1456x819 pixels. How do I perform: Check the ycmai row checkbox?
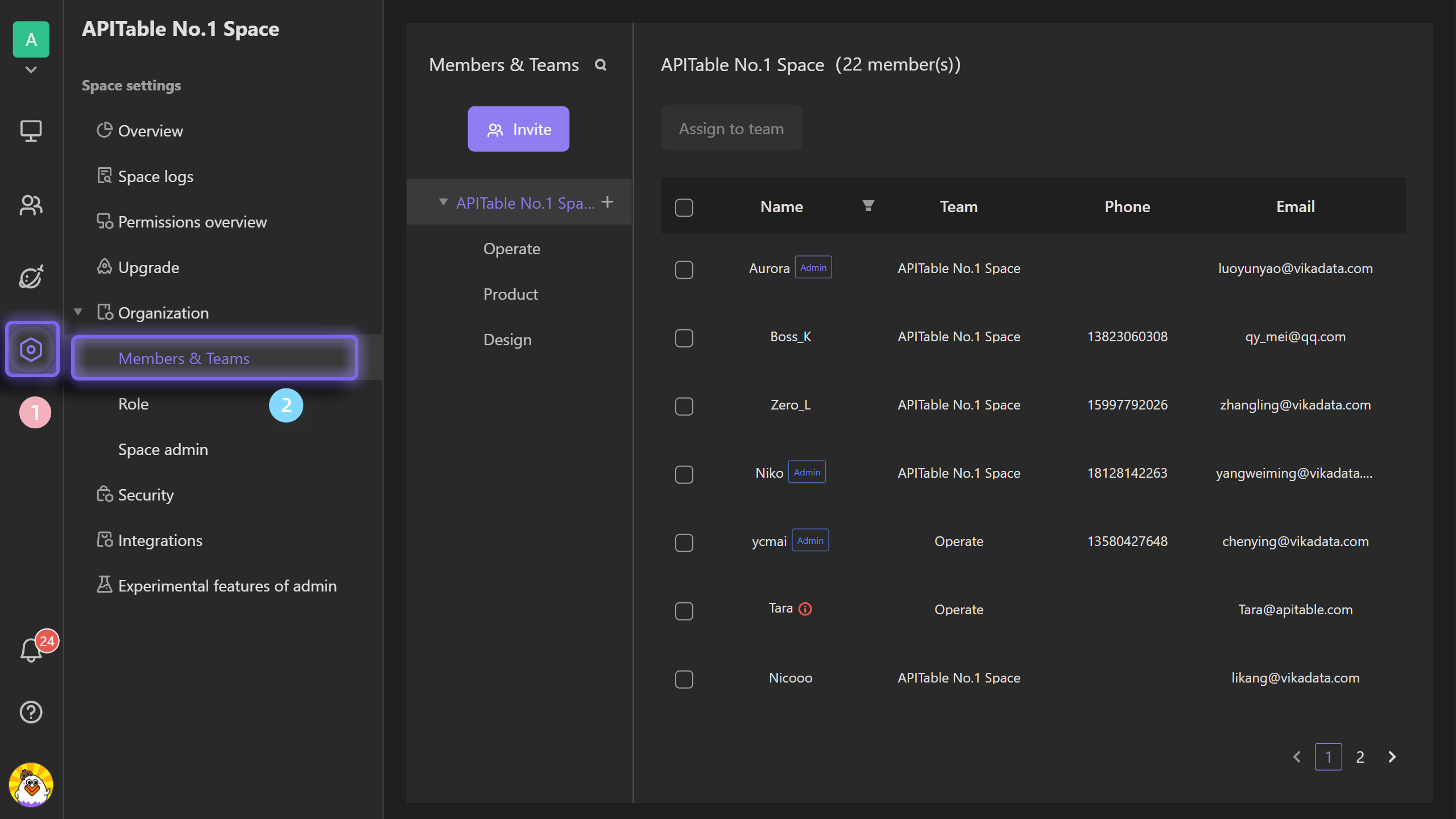pos(684,543)
